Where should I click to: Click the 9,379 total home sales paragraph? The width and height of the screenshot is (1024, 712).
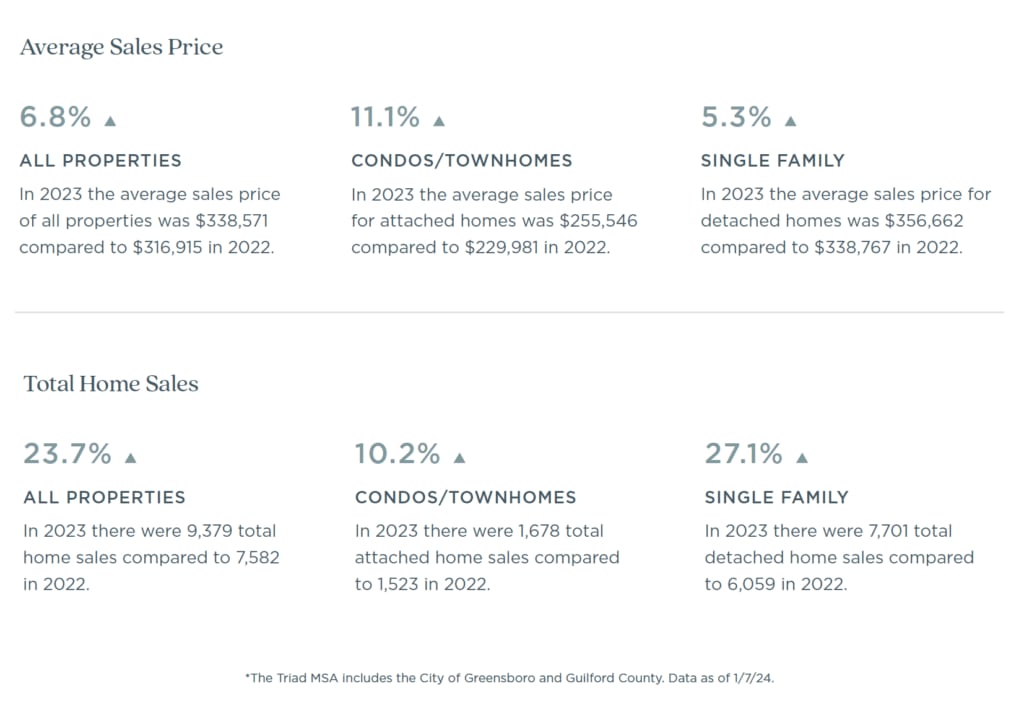pyautogui.click(x=152, y=557)
